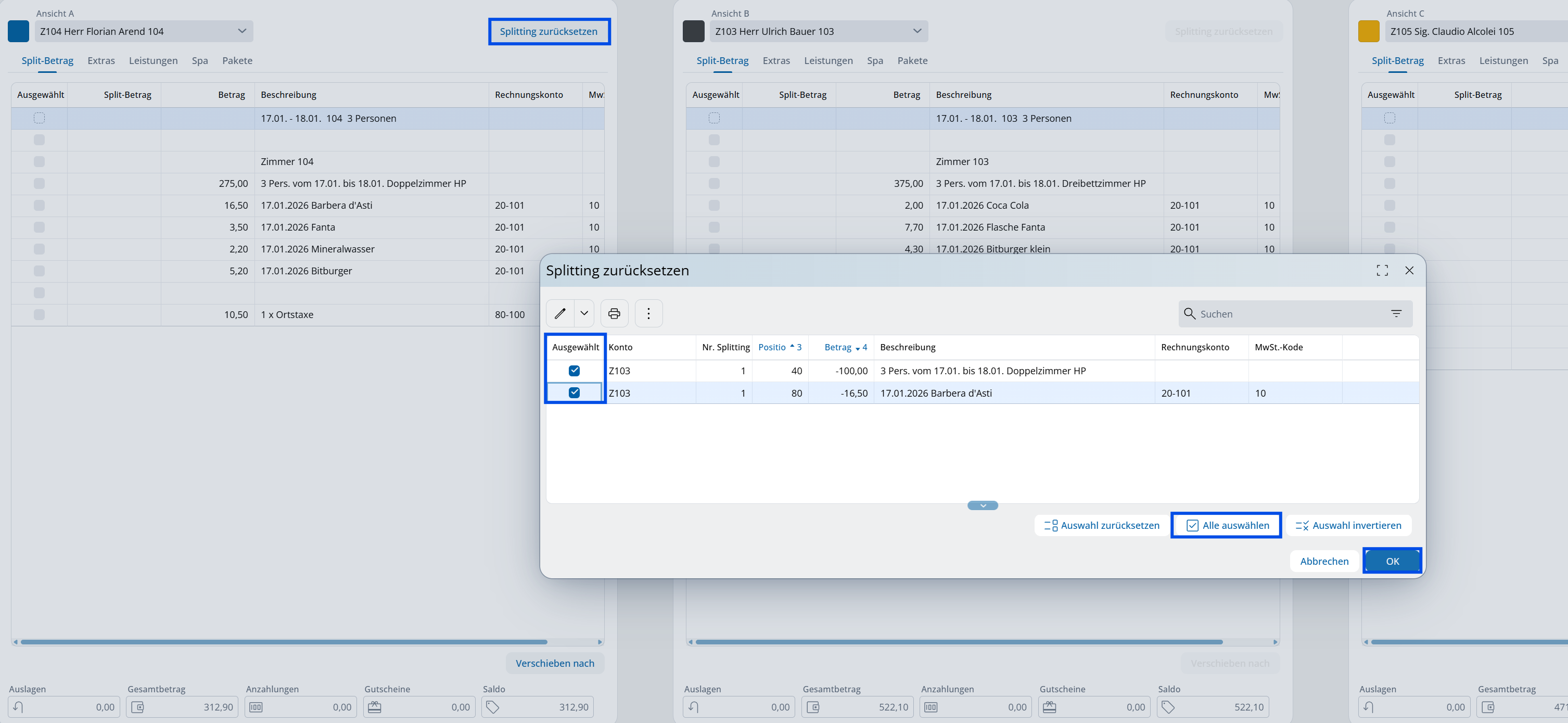Check Alle auswählen option
The height and width of the screenshot is (723, 1568).
(x=1227, y=525)
